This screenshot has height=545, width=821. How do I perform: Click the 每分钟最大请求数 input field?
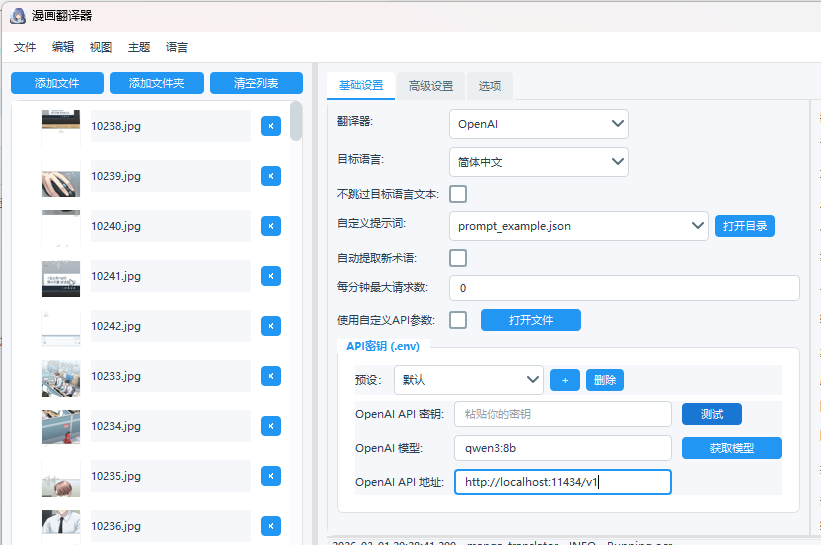[624, 288]
